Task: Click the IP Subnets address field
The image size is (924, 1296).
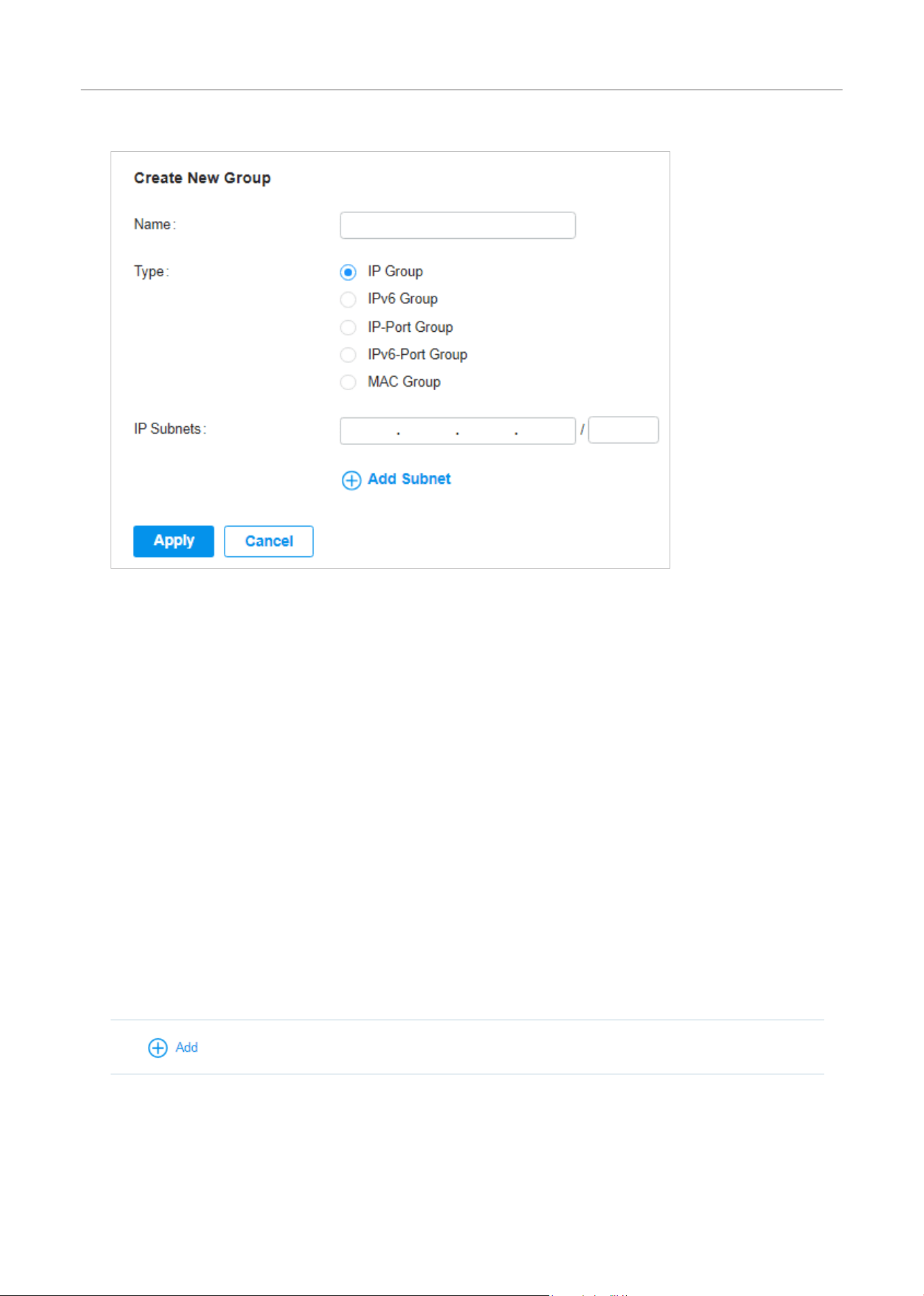Action: [x=458, y=431]
